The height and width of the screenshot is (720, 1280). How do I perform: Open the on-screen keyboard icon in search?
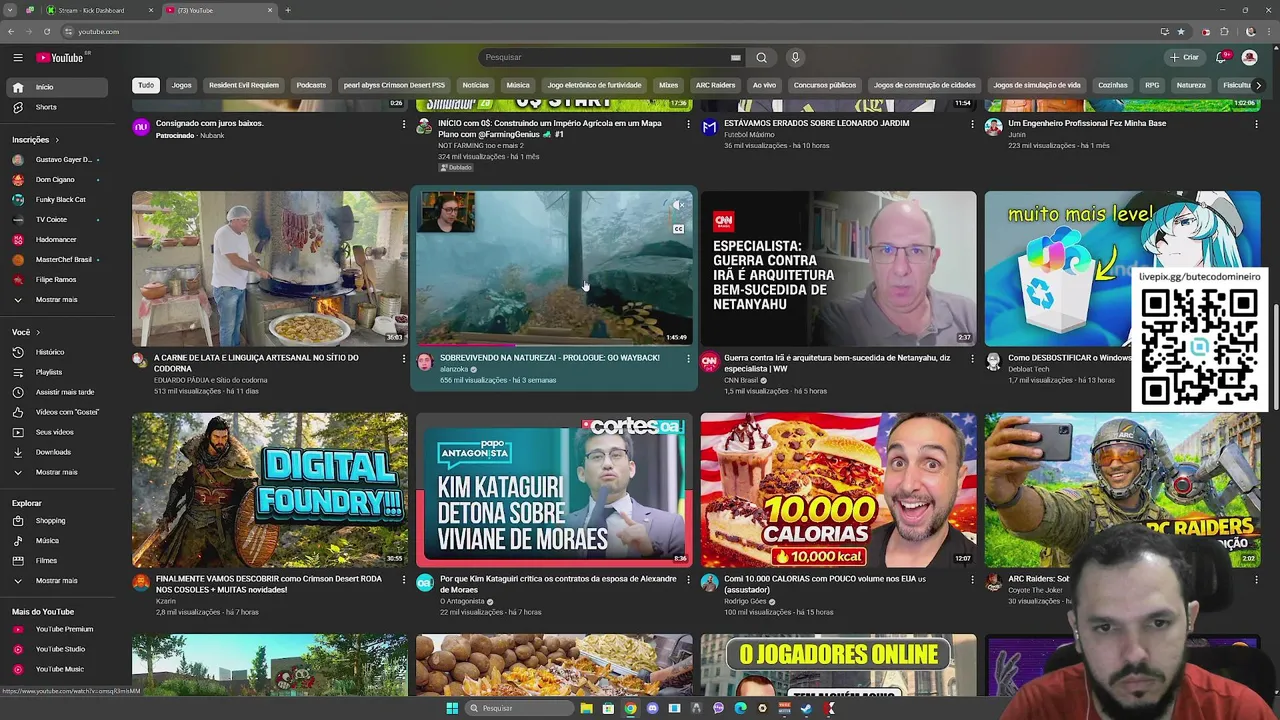(x=735, y=57)
